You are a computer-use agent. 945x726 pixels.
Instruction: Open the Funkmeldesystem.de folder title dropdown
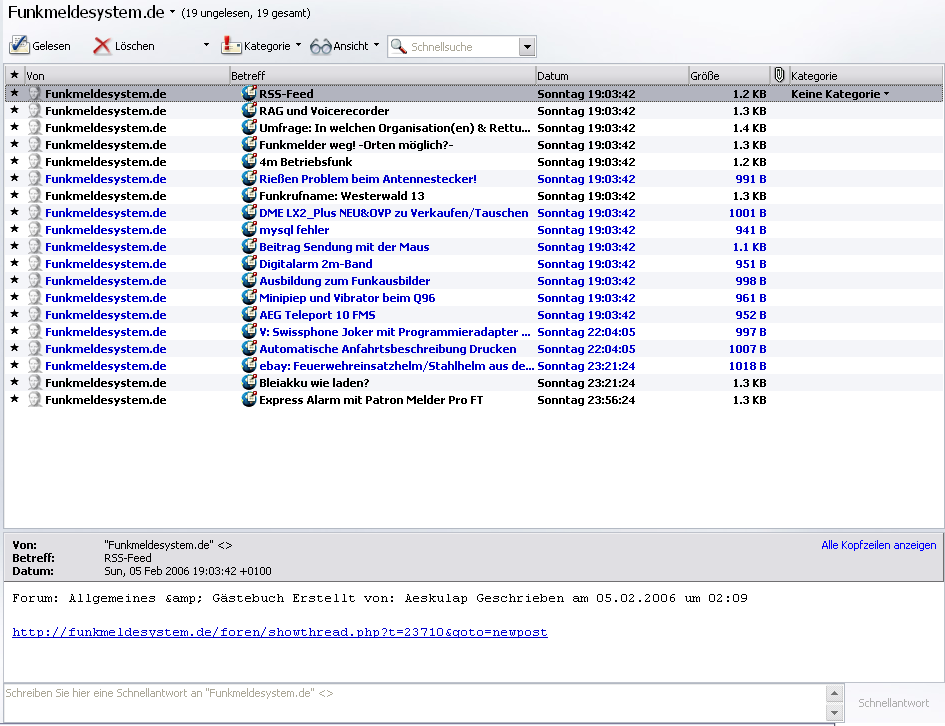coord(172,13)
